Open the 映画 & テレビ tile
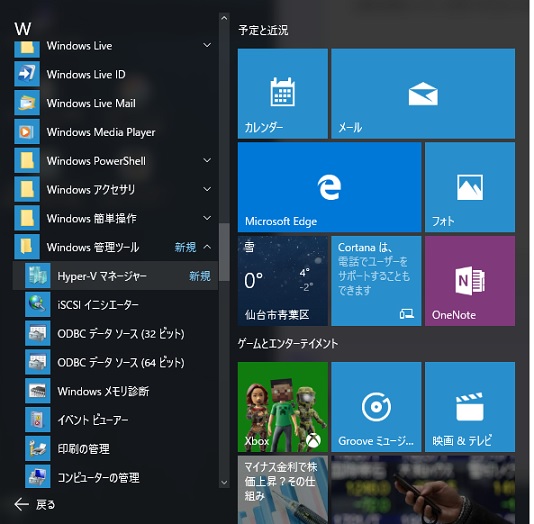Screen dimensions: 534x524 (x=470, y=407)
